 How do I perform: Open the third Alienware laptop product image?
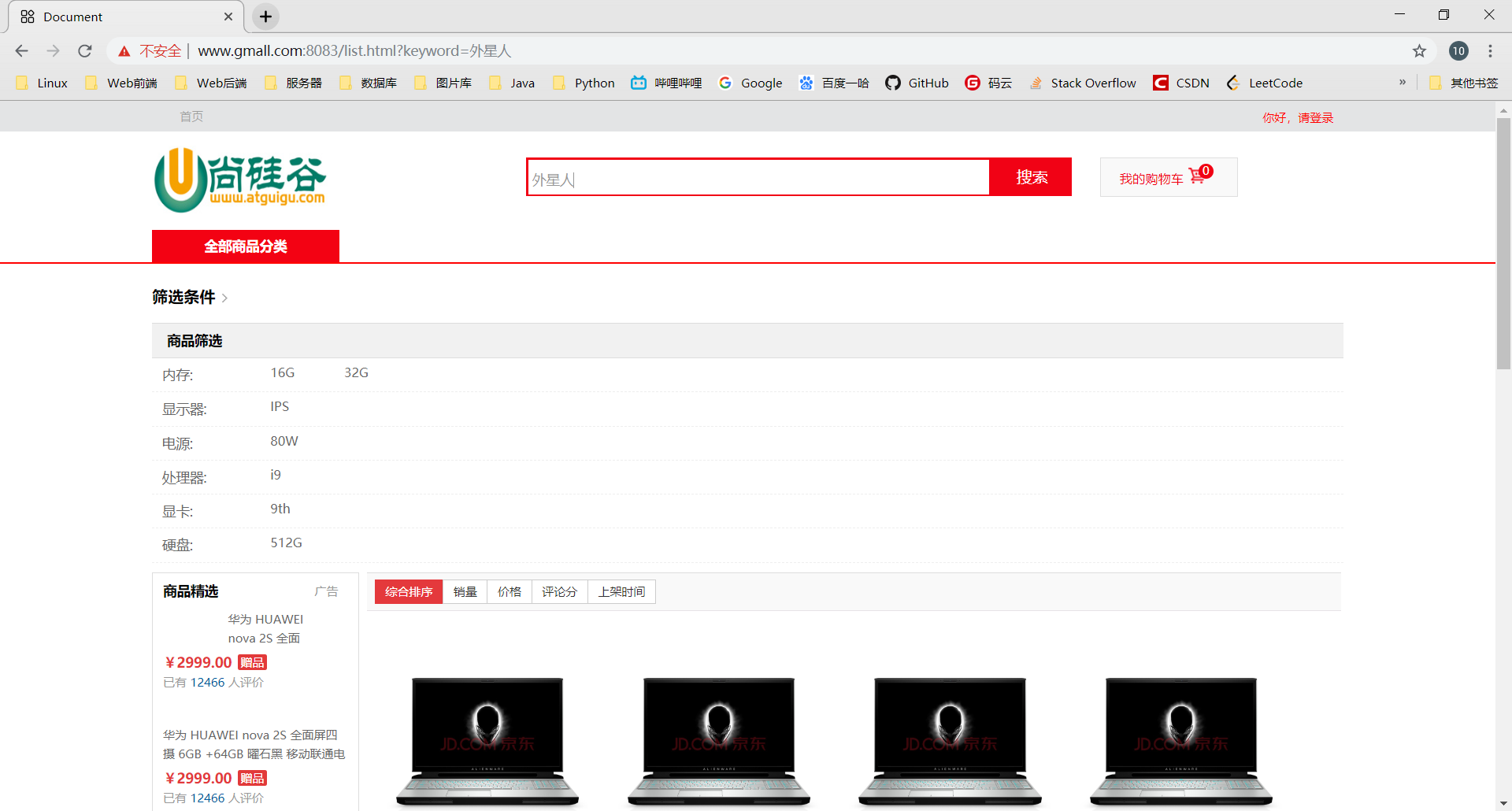point(950,741)
